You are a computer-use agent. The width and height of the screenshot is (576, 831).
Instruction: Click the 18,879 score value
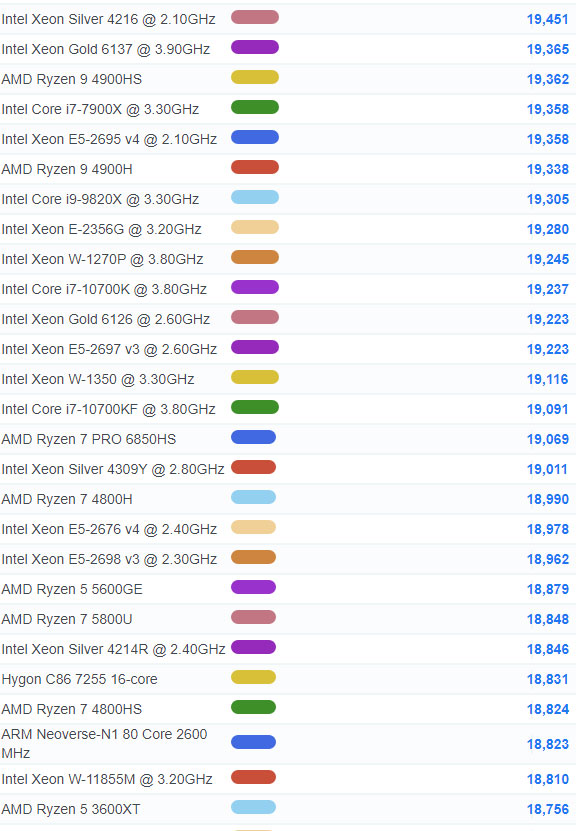[547, 589]
